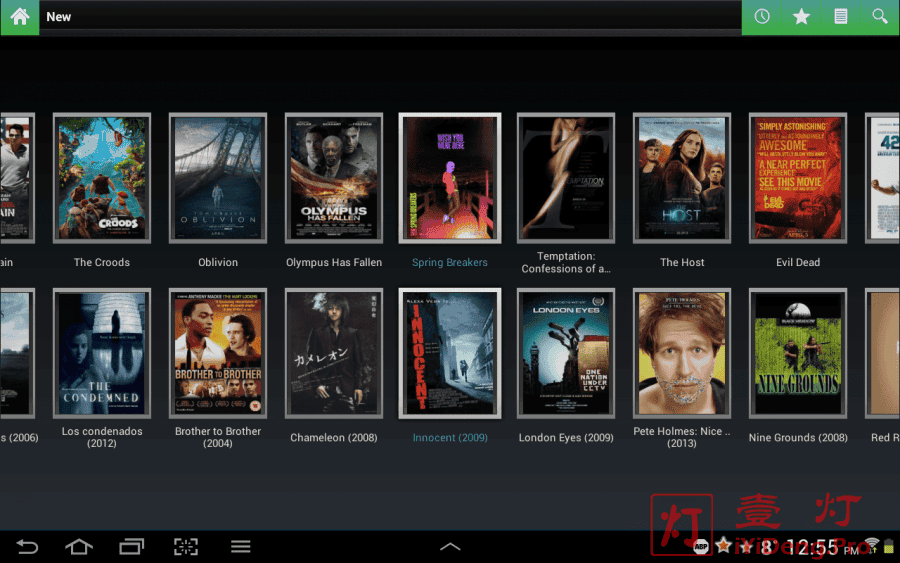Open the list view icon
The height and width of the screenshot is (563, 900).
[841, 17]
